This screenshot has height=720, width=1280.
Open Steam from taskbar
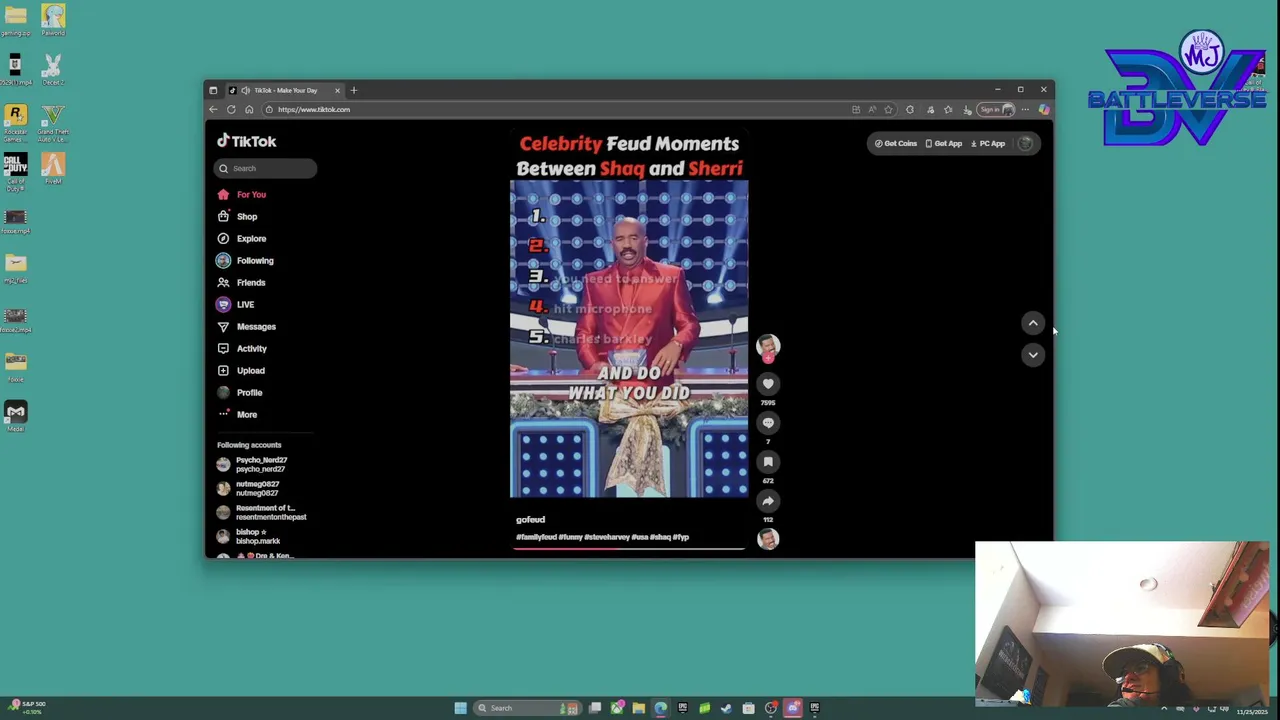[727, 708]
